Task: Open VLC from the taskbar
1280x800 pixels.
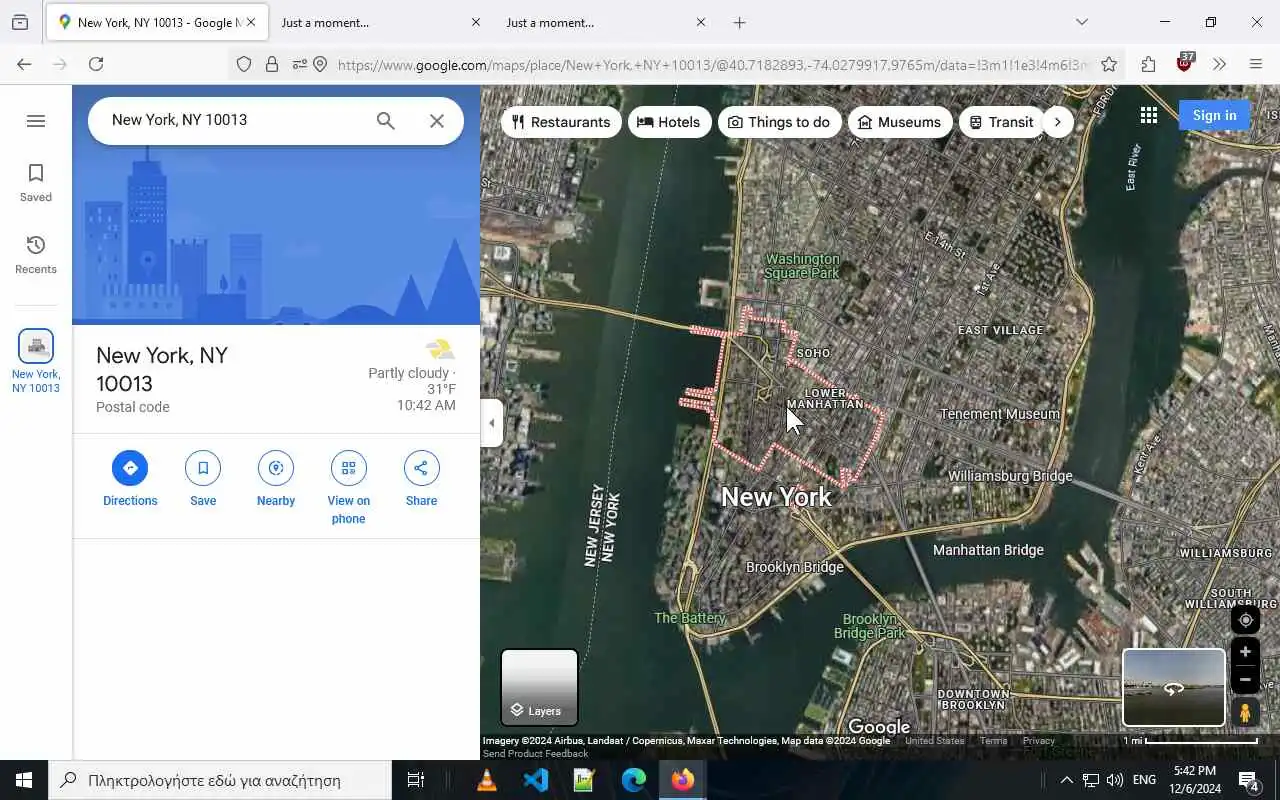Action: point(487,780)
